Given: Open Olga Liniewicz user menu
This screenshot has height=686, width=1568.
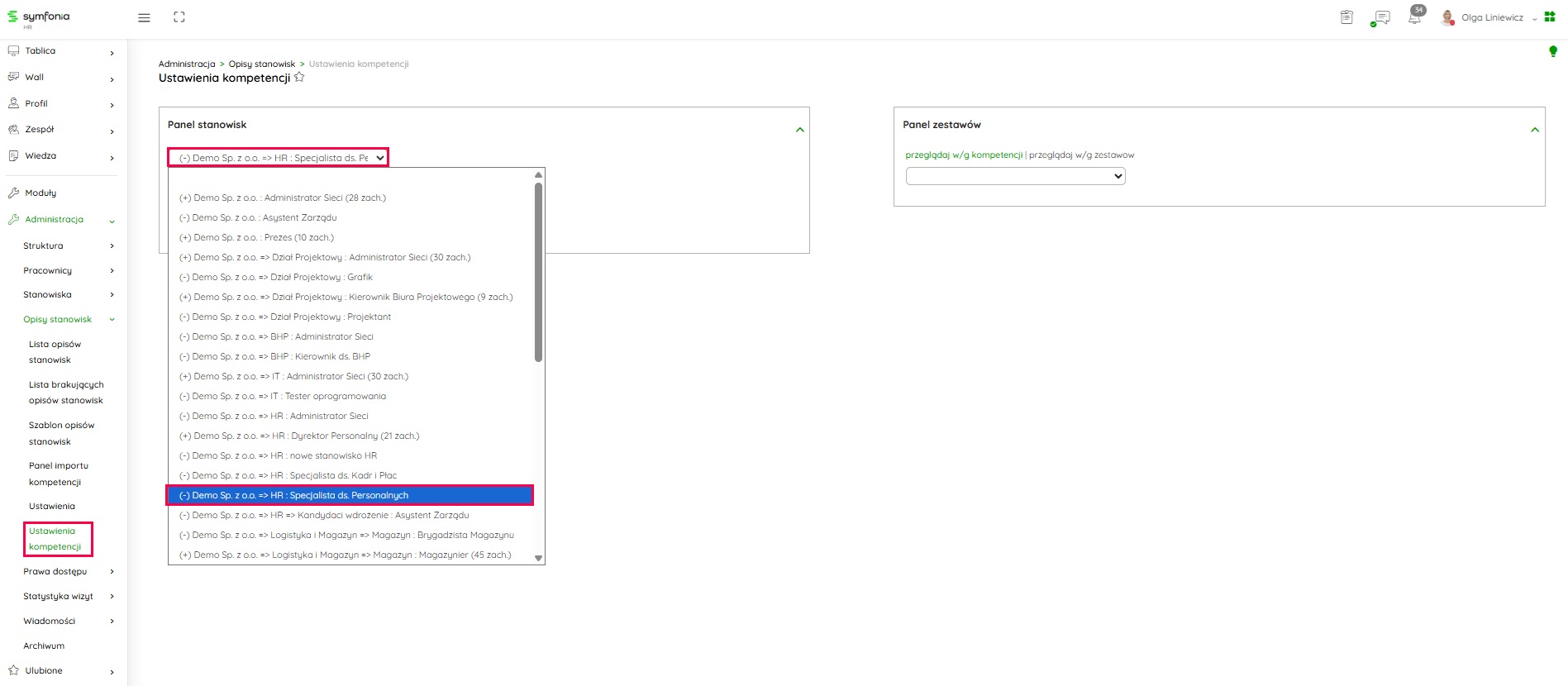Looking at the screenshot, I should pyautogui.click(x=1491, y=17).
